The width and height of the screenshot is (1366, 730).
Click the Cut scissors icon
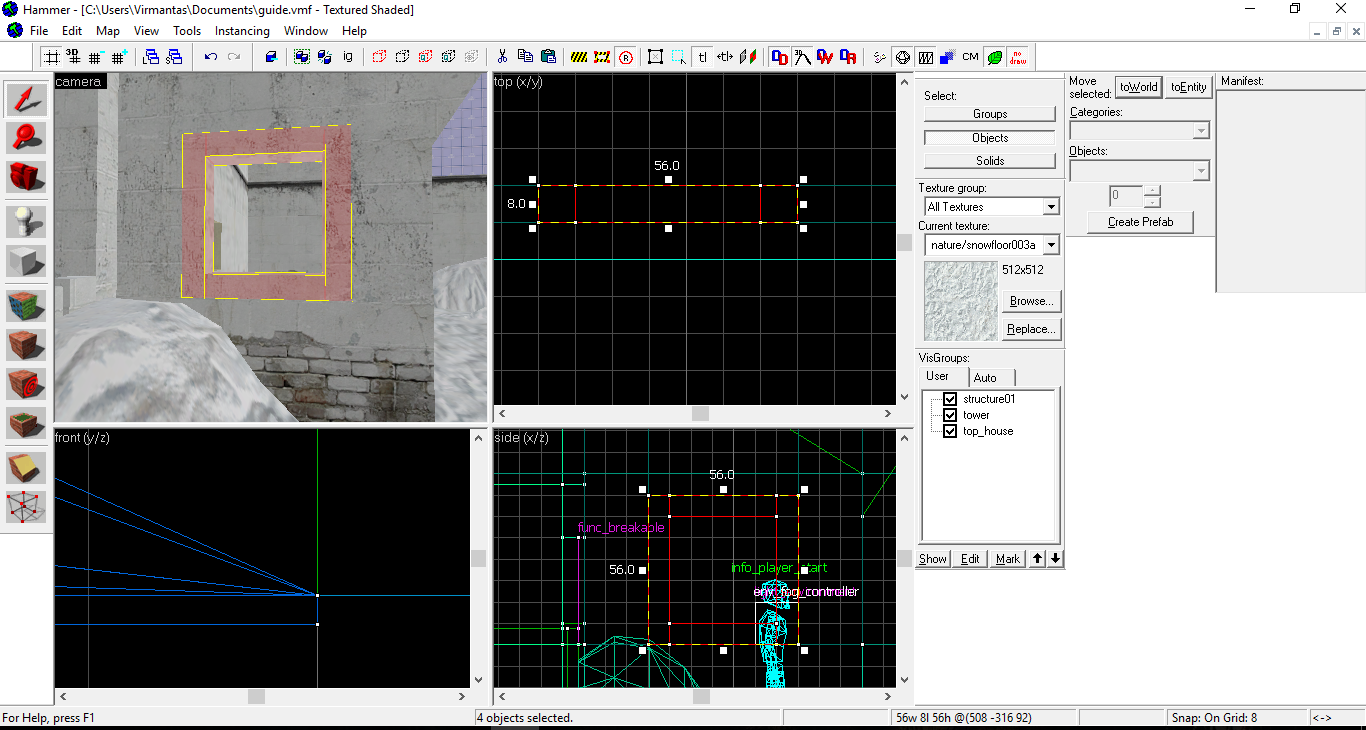point(502,57)
